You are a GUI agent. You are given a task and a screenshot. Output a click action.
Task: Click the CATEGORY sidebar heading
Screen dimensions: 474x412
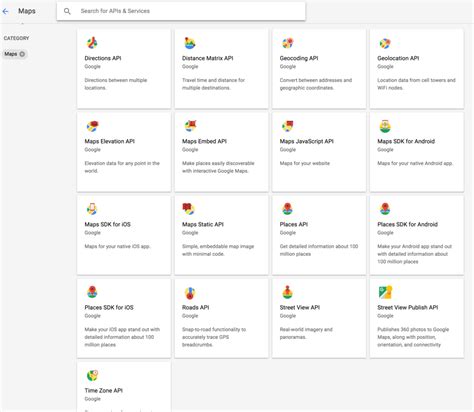16,38
